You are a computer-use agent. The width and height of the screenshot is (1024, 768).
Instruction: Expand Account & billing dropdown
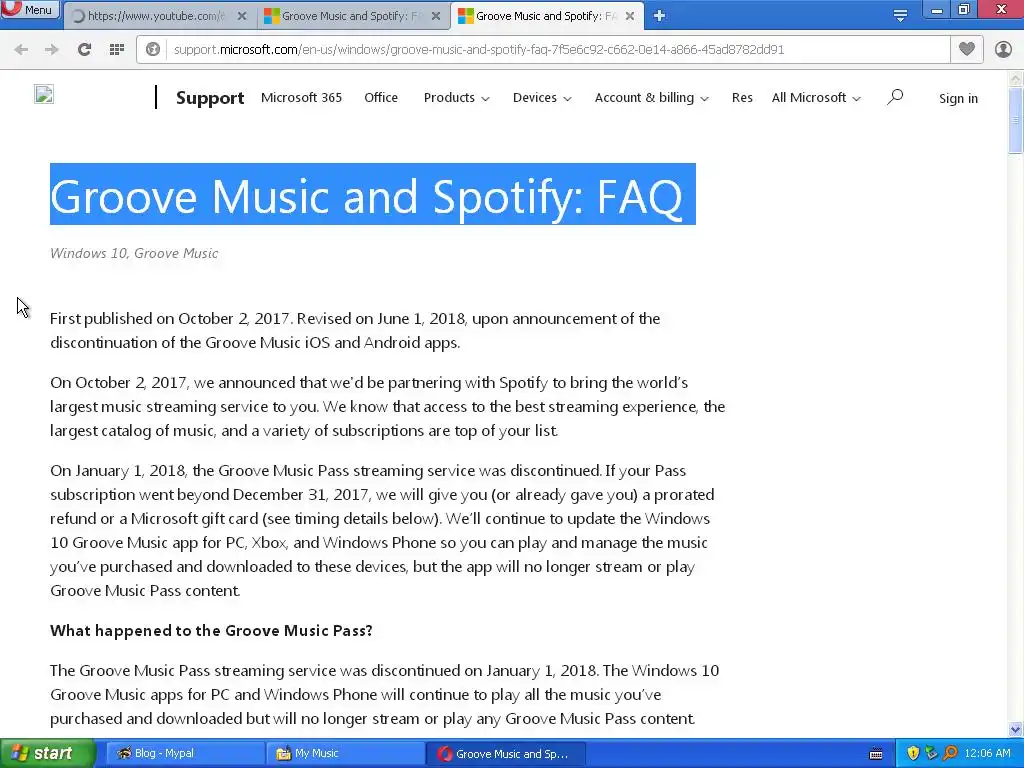tap(652, 97)
